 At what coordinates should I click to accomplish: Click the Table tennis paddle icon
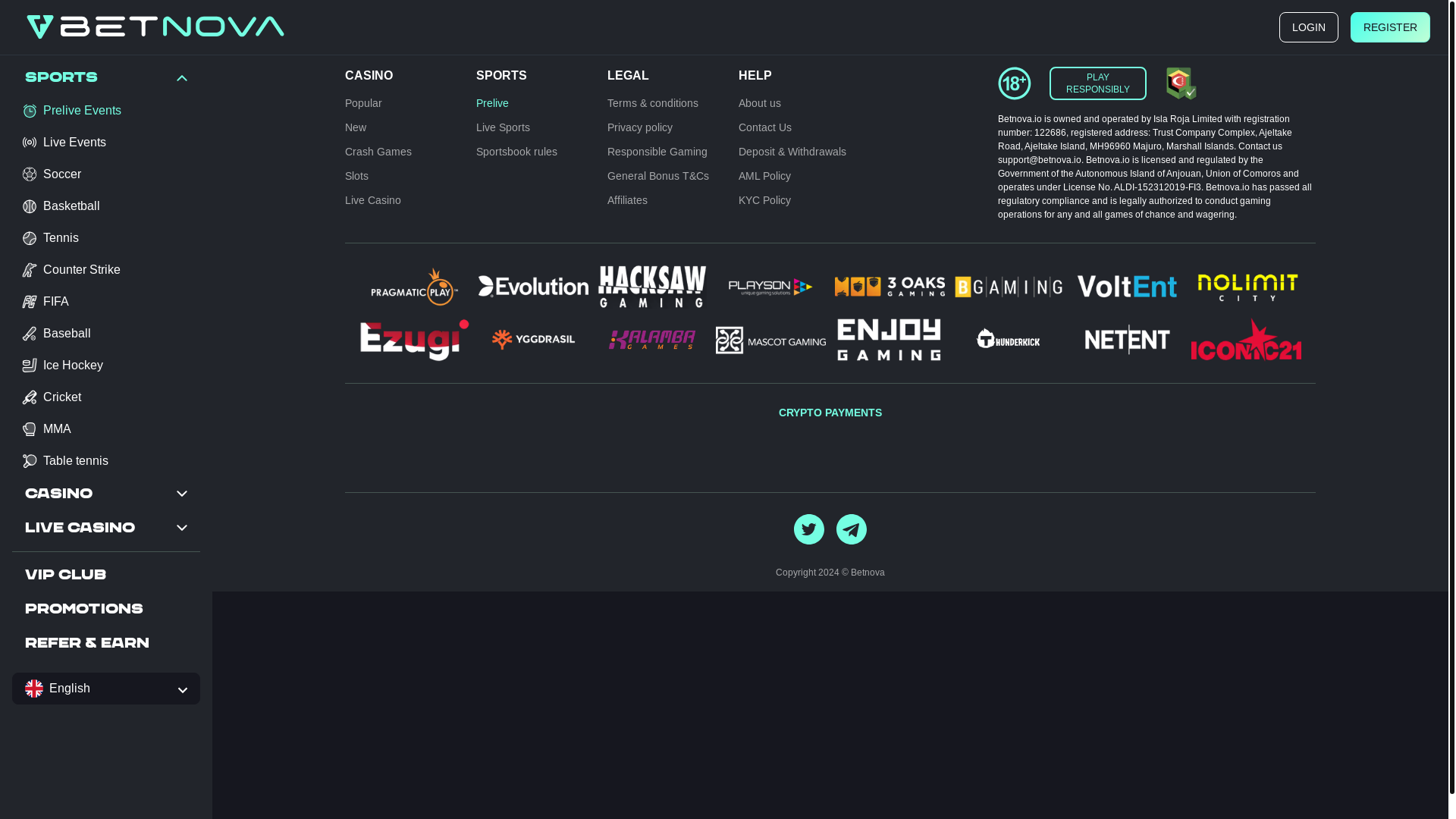pos(30,461)
